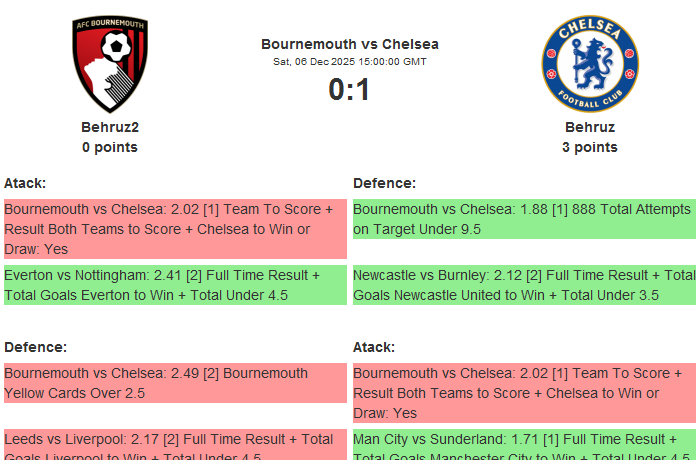Click red Team To Score bet under left Atack
The image size is (700, 460).
(x=175, y=229)
